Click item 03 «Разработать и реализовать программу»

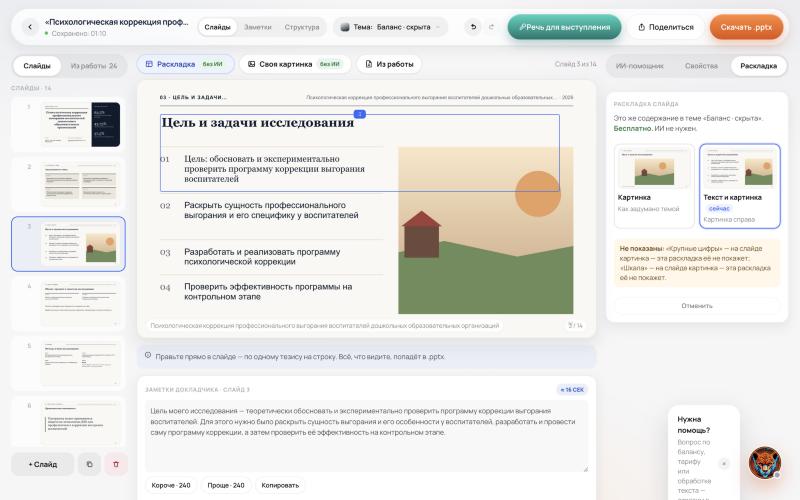(x=262, y=257)
